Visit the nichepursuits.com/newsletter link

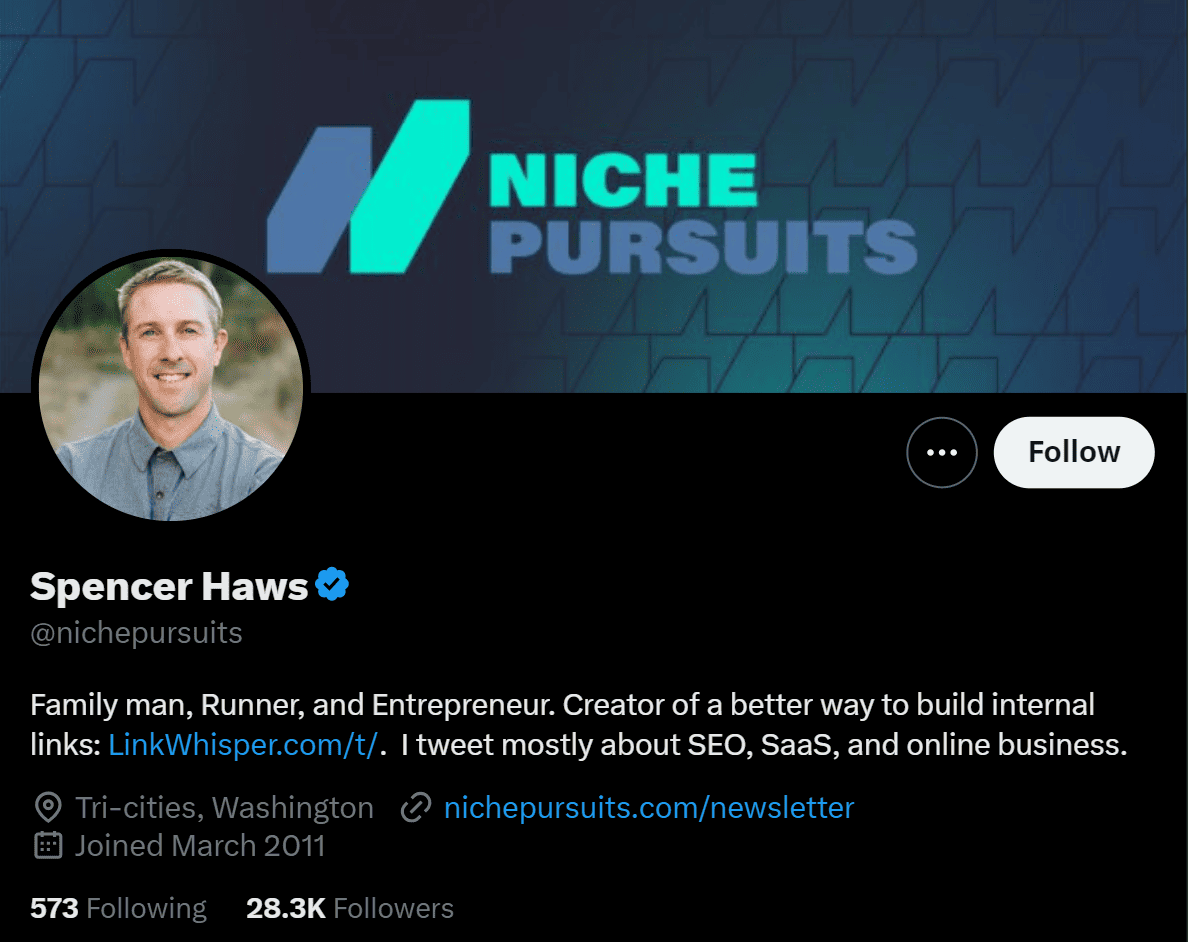click(x=649, y=808)
